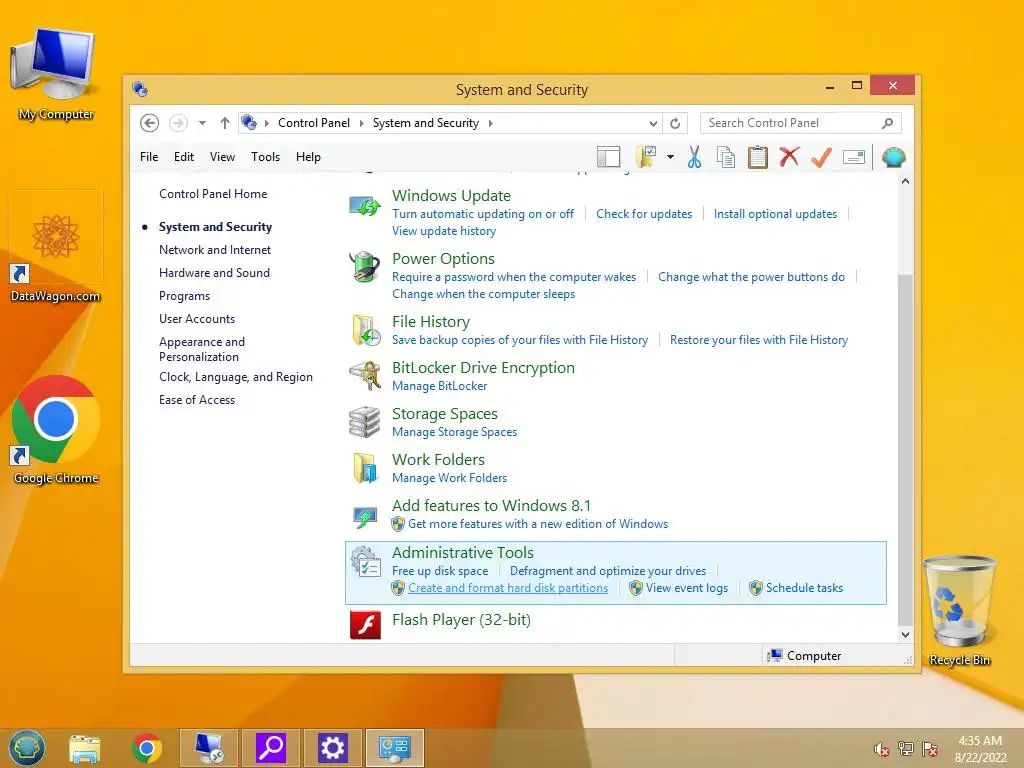Image resolution: width=1024 pixels, height=768 pixels.
Task: Click Schedule tasks link
Action: point(804,588)
